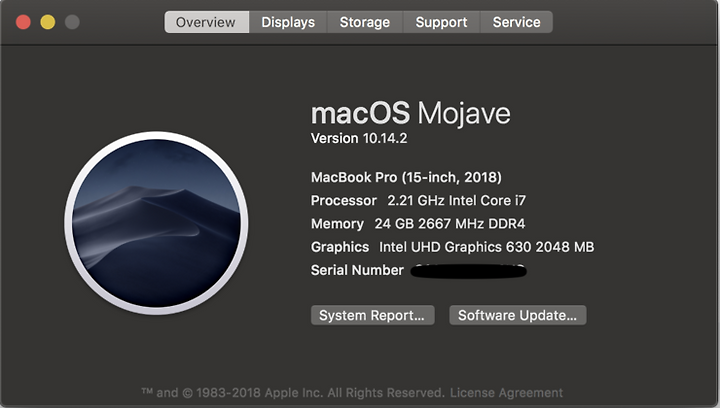Open the License Agreement link

pos(506,393)
